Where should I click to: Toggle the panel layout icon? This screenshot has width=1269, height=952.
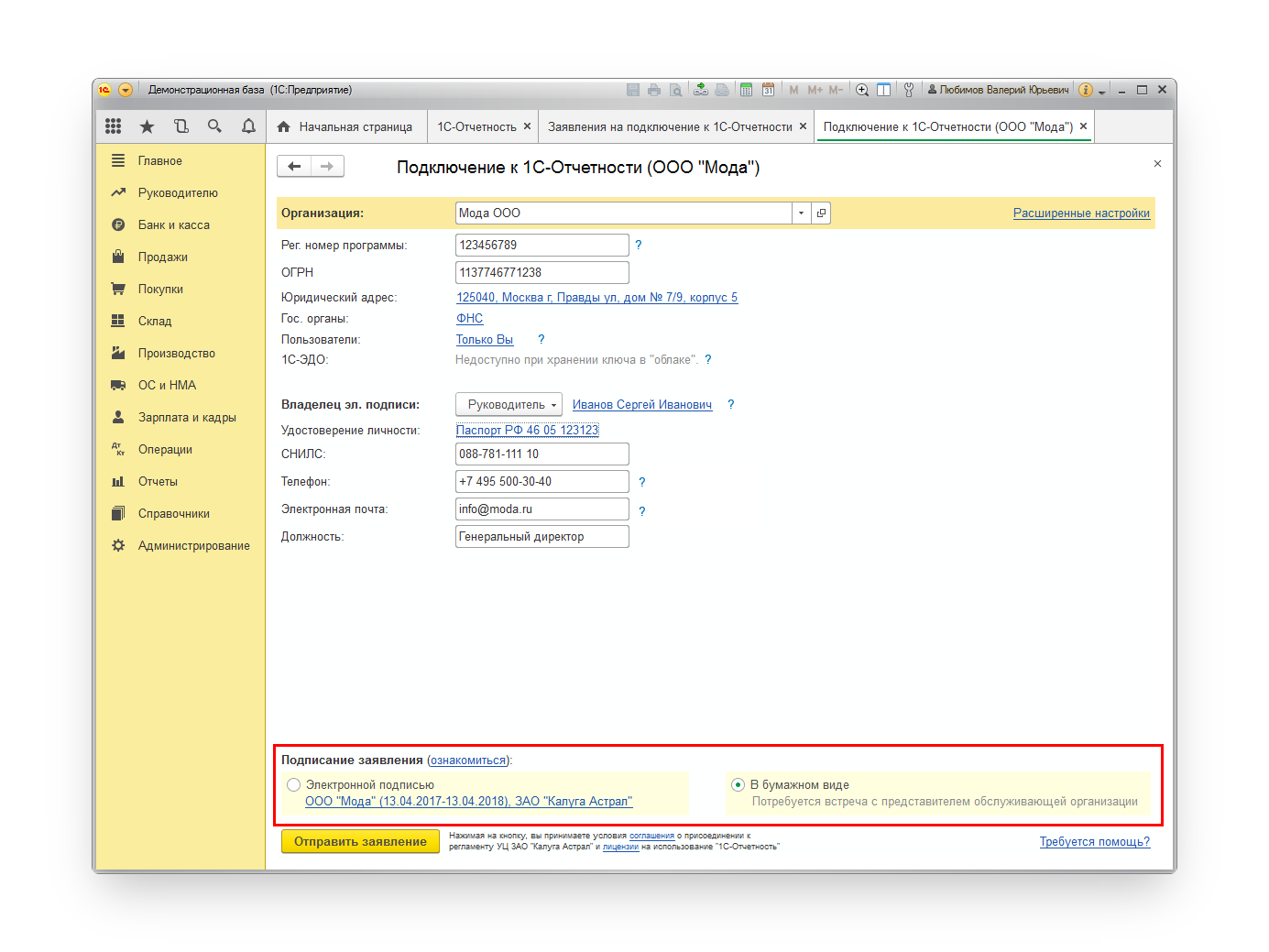(x=884, y=90)
